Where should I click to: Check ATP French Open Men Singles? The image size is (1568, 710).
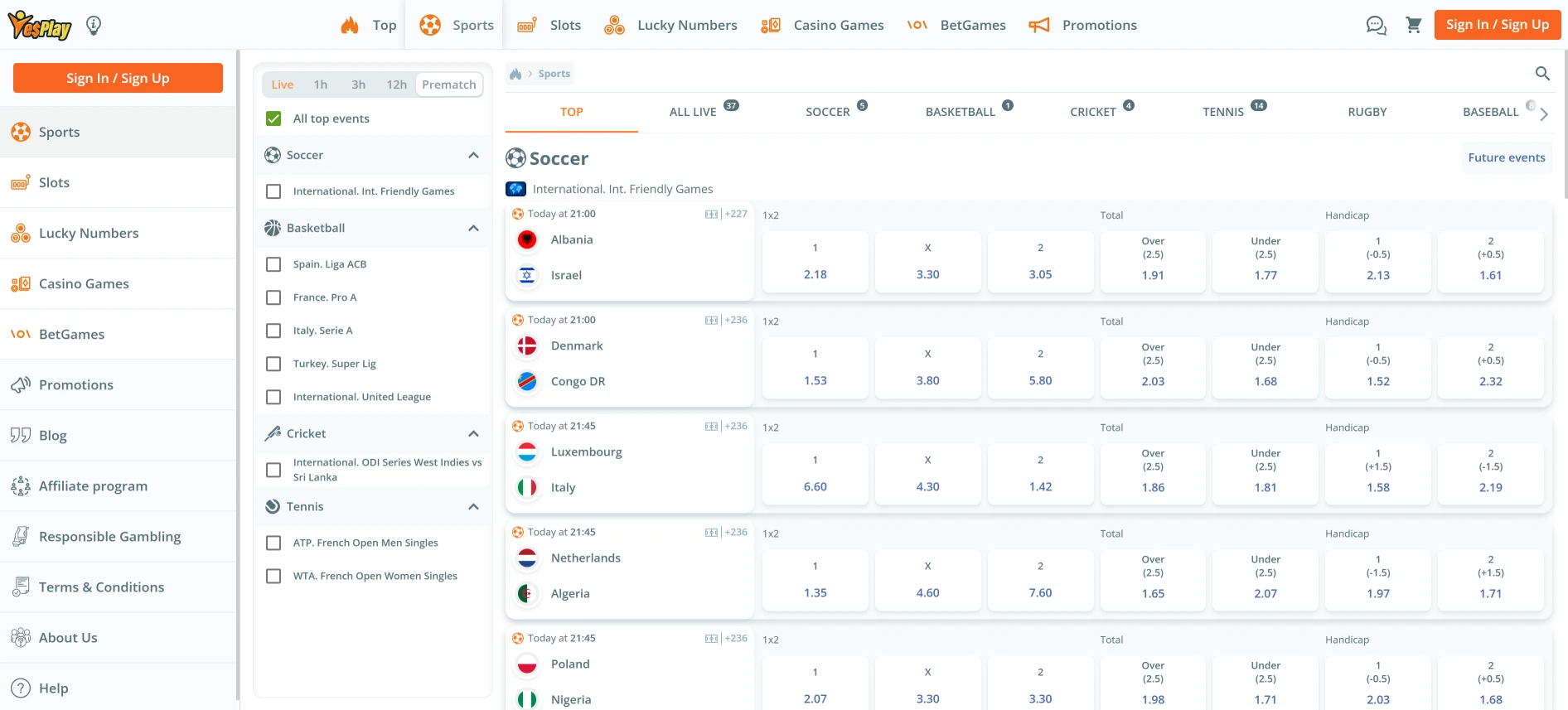pos(273,543)
